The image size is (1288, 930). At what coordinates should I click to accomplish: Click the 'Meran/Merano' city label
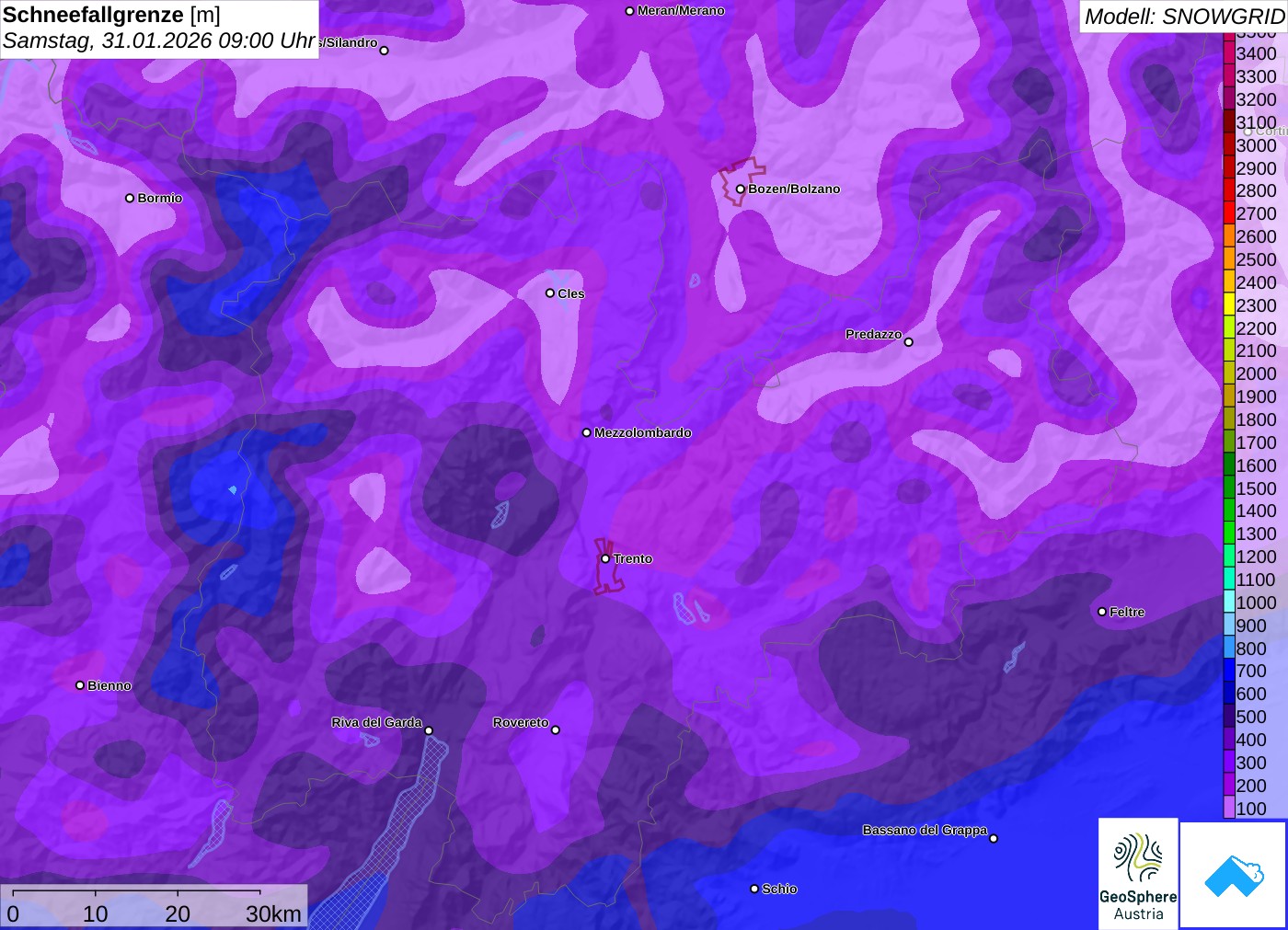[x=681, y=11]
